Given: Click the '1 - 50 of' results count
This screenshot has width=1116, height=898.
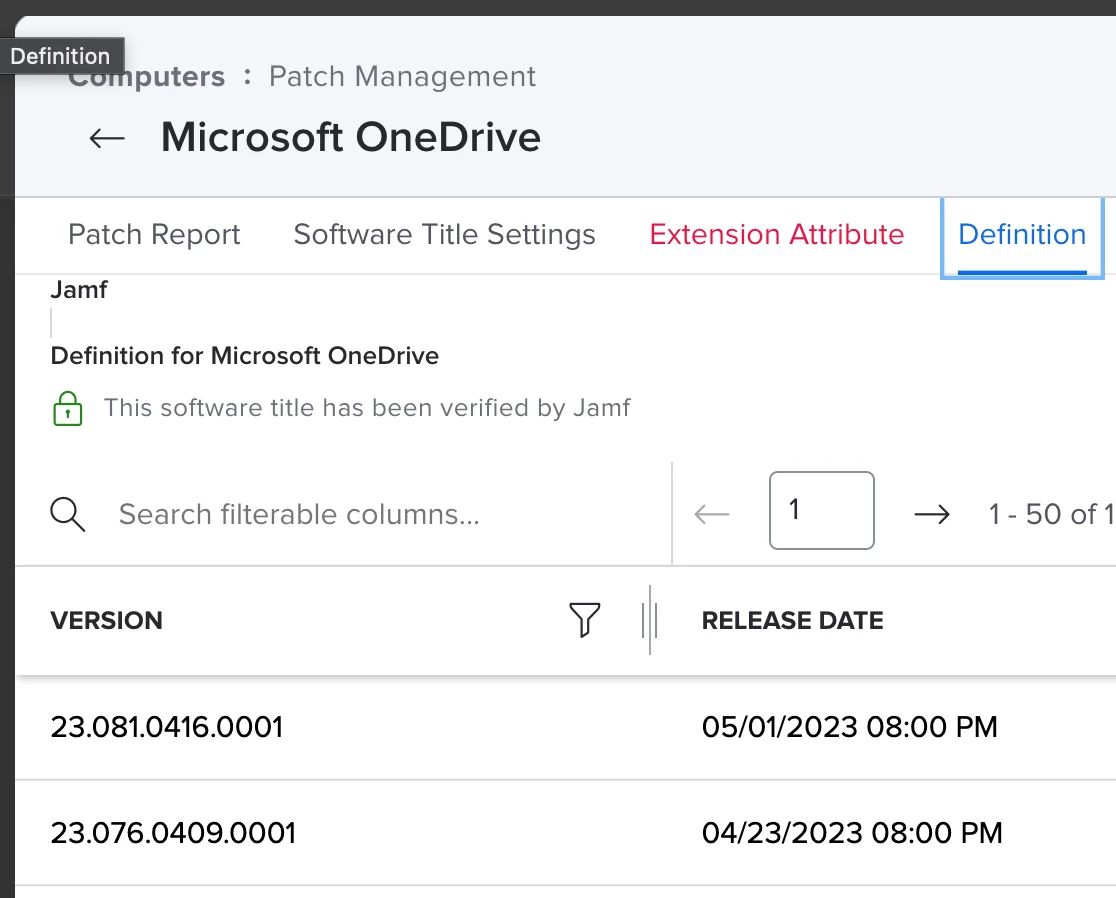Looking at the screenshot, I should point(1051,514).
